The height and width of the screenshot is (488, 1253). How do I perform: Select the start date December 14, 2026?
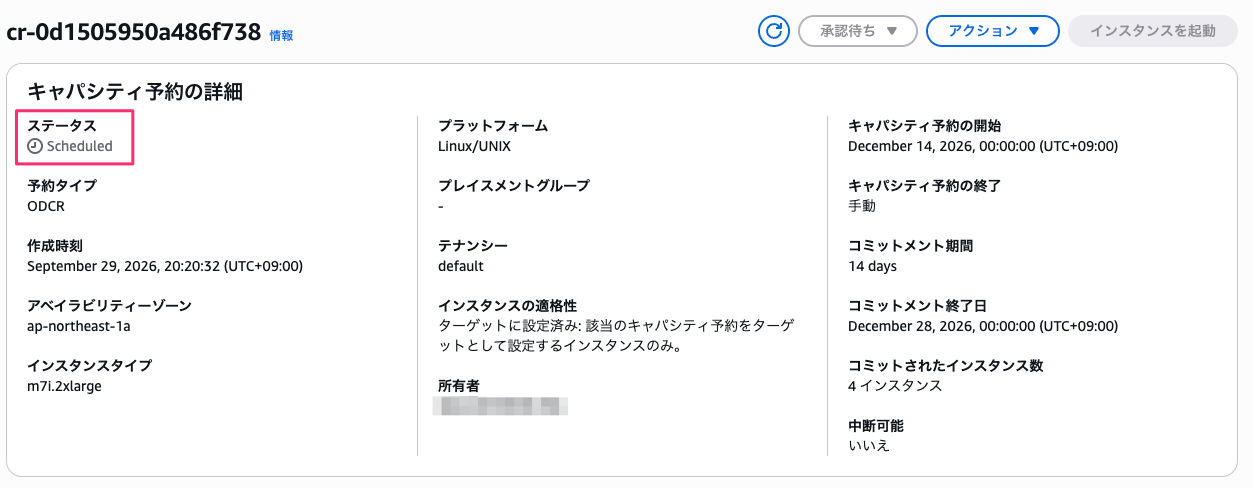[x=983, y=146]
